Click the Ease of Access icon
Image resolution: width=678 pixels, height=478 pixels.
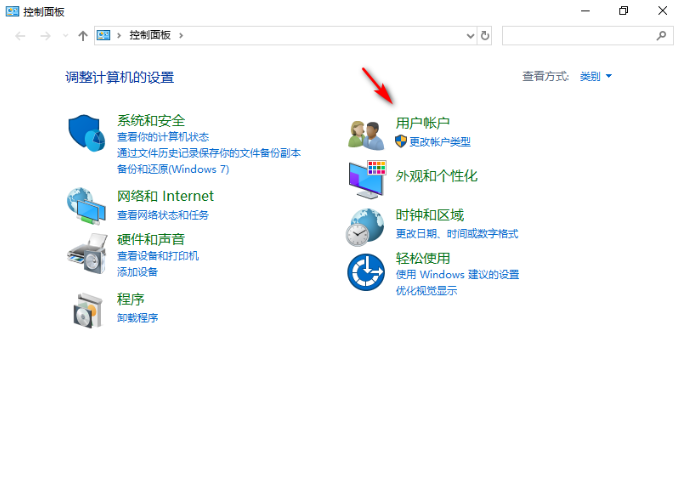tap(366, 271)
